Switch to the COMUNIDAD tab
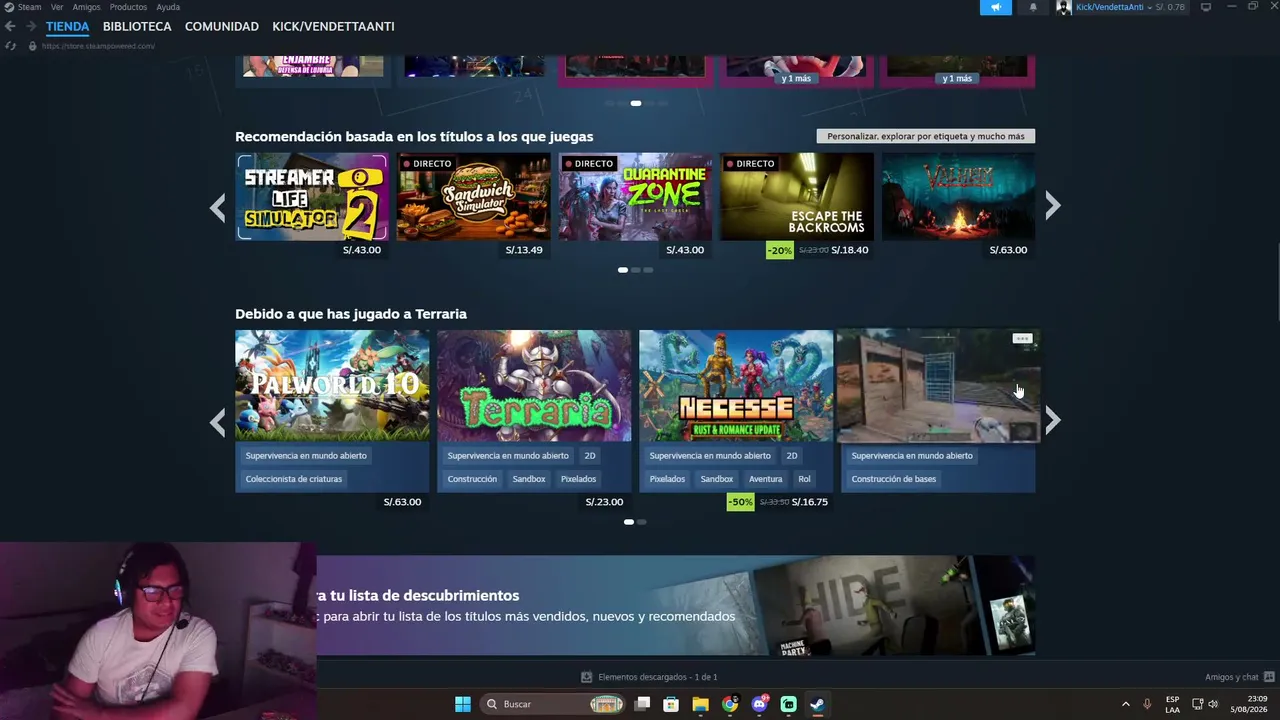 click(x=222, y=27)
